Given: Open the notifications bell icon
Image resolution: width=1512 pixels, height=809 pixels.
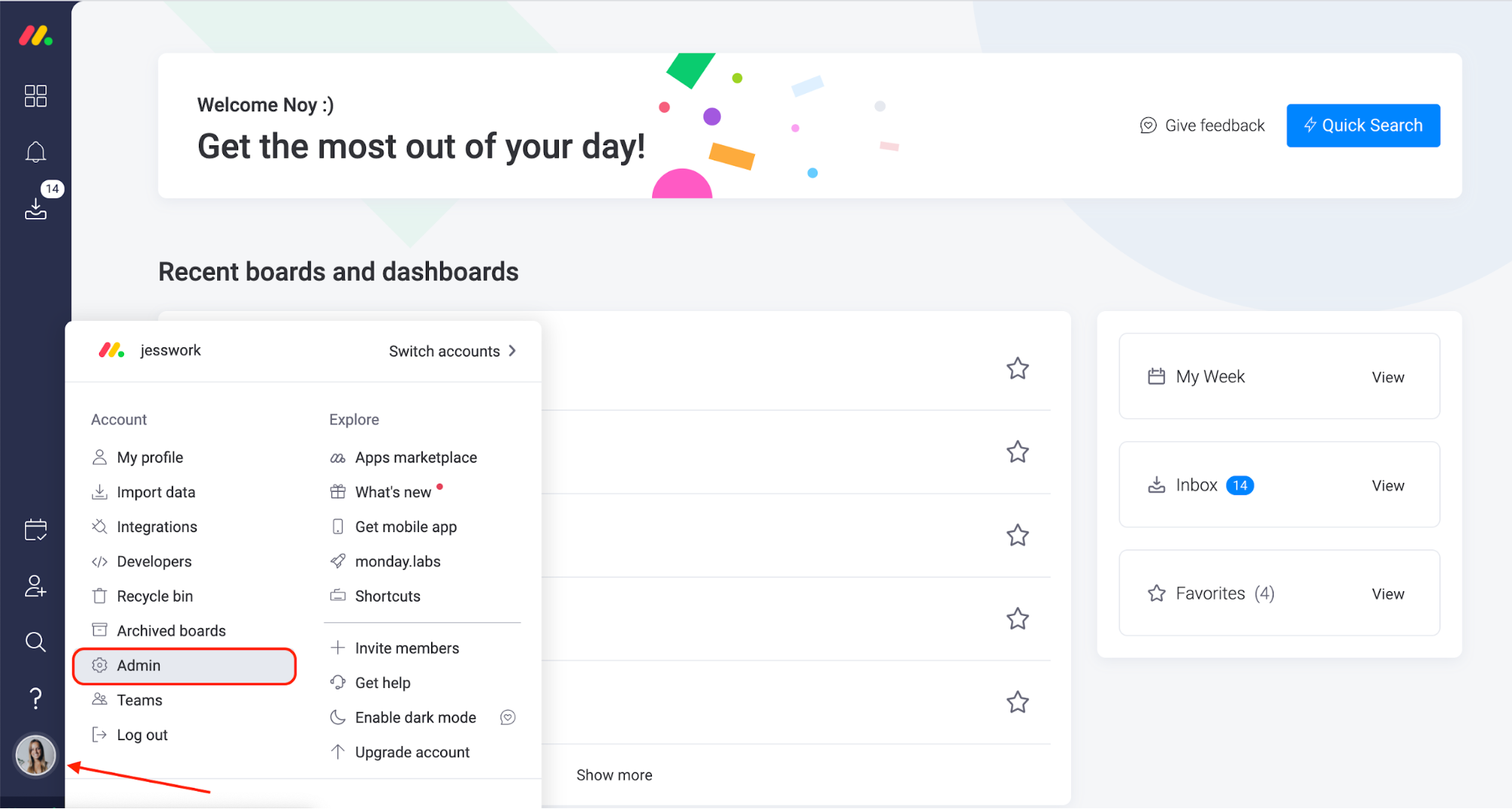Looking at the screenshot, I should 36,152.
